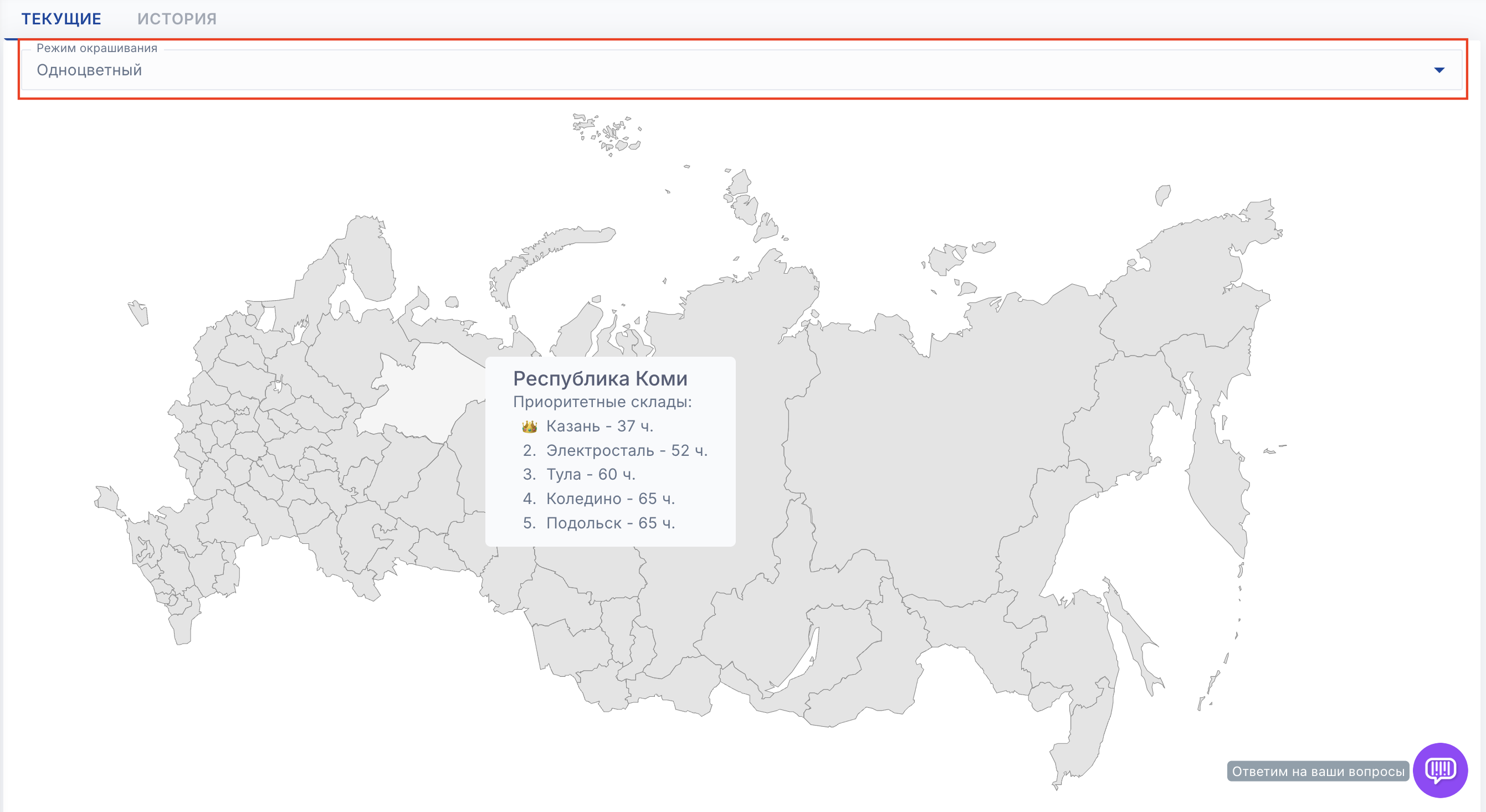Viewport: 1486px width, 812px height.
Task: Click Электросталь - 52 ч. list entry
Action: [x=626, y=450]
